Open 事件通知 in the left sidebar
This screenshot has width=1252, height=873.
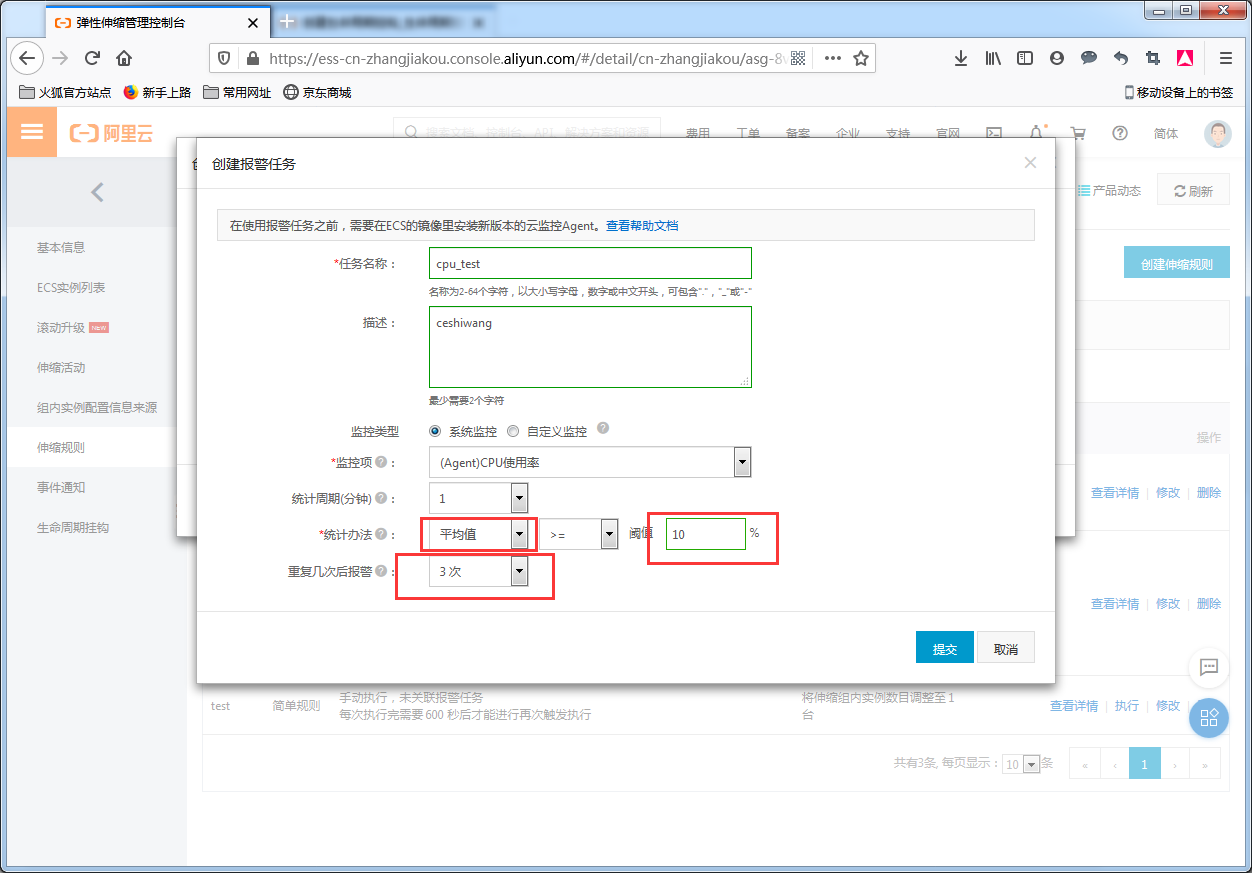point(61,487)
